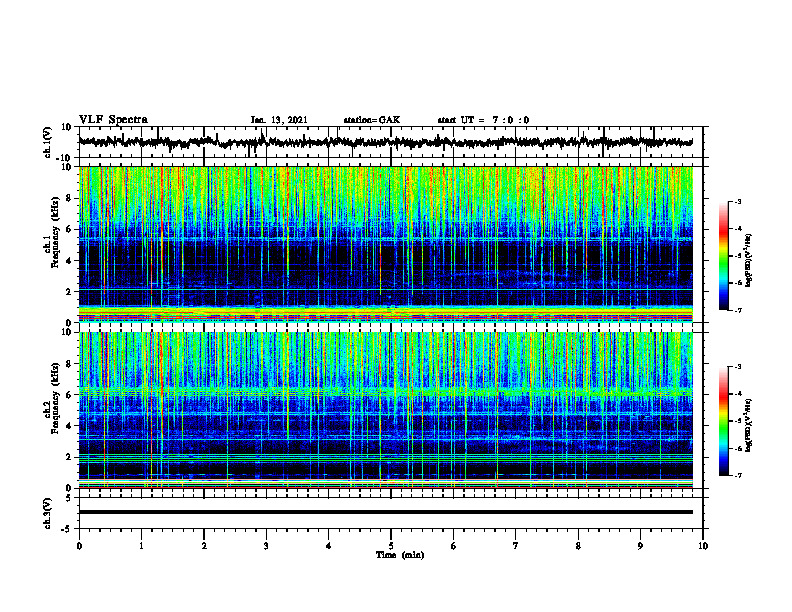Select the "Time (min)" axis label

(400, 555)
